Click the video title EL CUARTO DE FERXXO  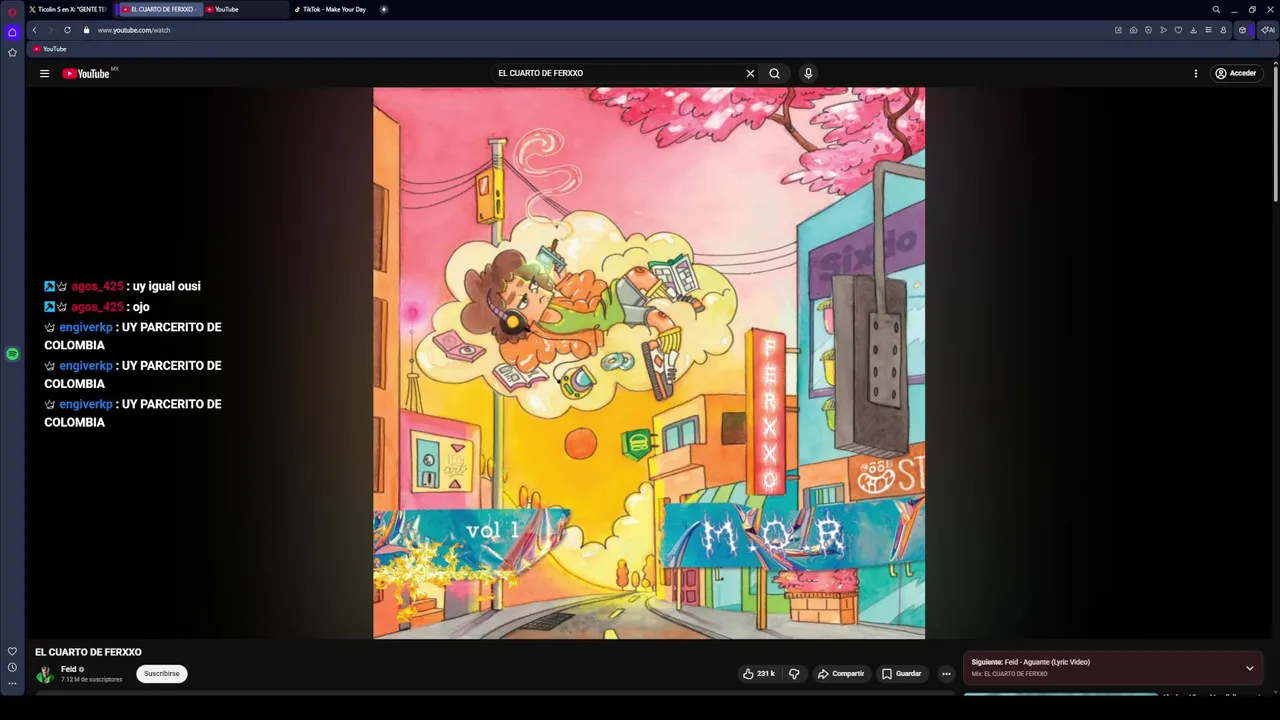pyautogui.click(x=88, y=652)
